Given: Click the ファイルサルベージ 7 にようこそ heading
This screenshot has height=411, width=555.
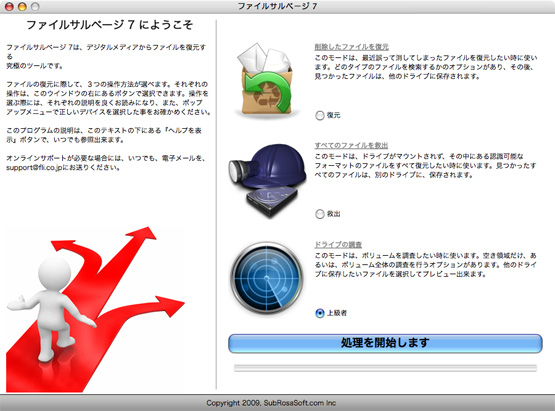Looking at the screenshot, I should pos(110,25).
